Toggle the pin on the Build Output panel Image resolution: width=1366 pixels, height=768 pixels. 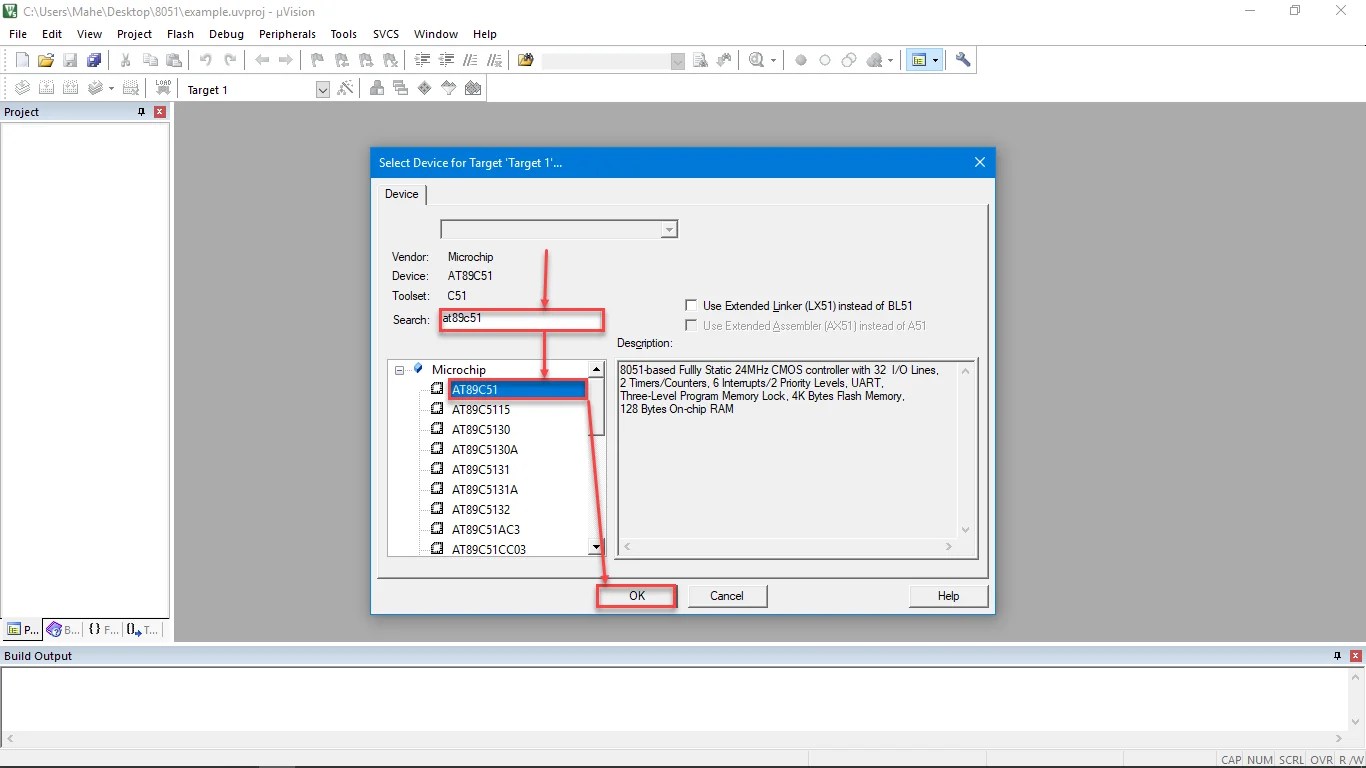1337,656
